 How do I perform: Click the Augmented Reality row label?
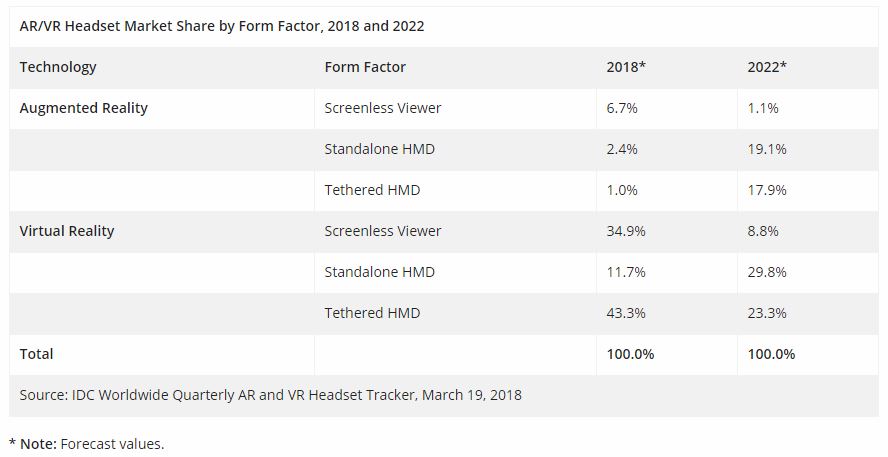coord(84,108)
